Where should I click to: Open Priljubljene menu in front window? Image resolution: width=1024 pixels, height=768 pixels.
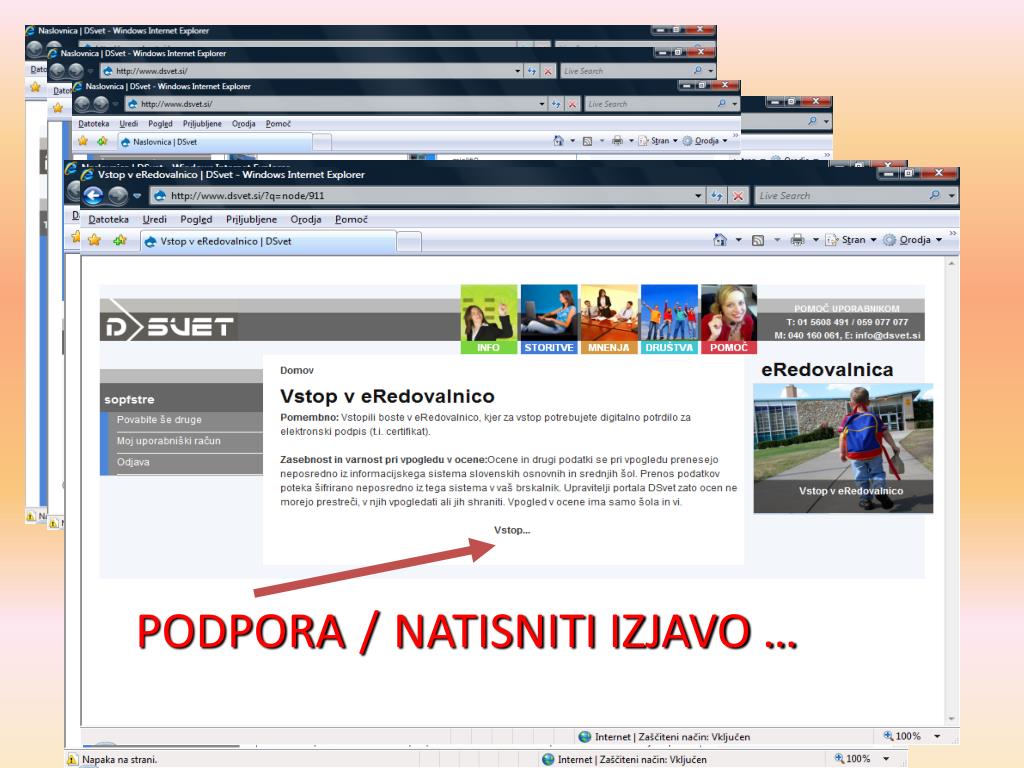pyautogui.click(x=251, y=219)
